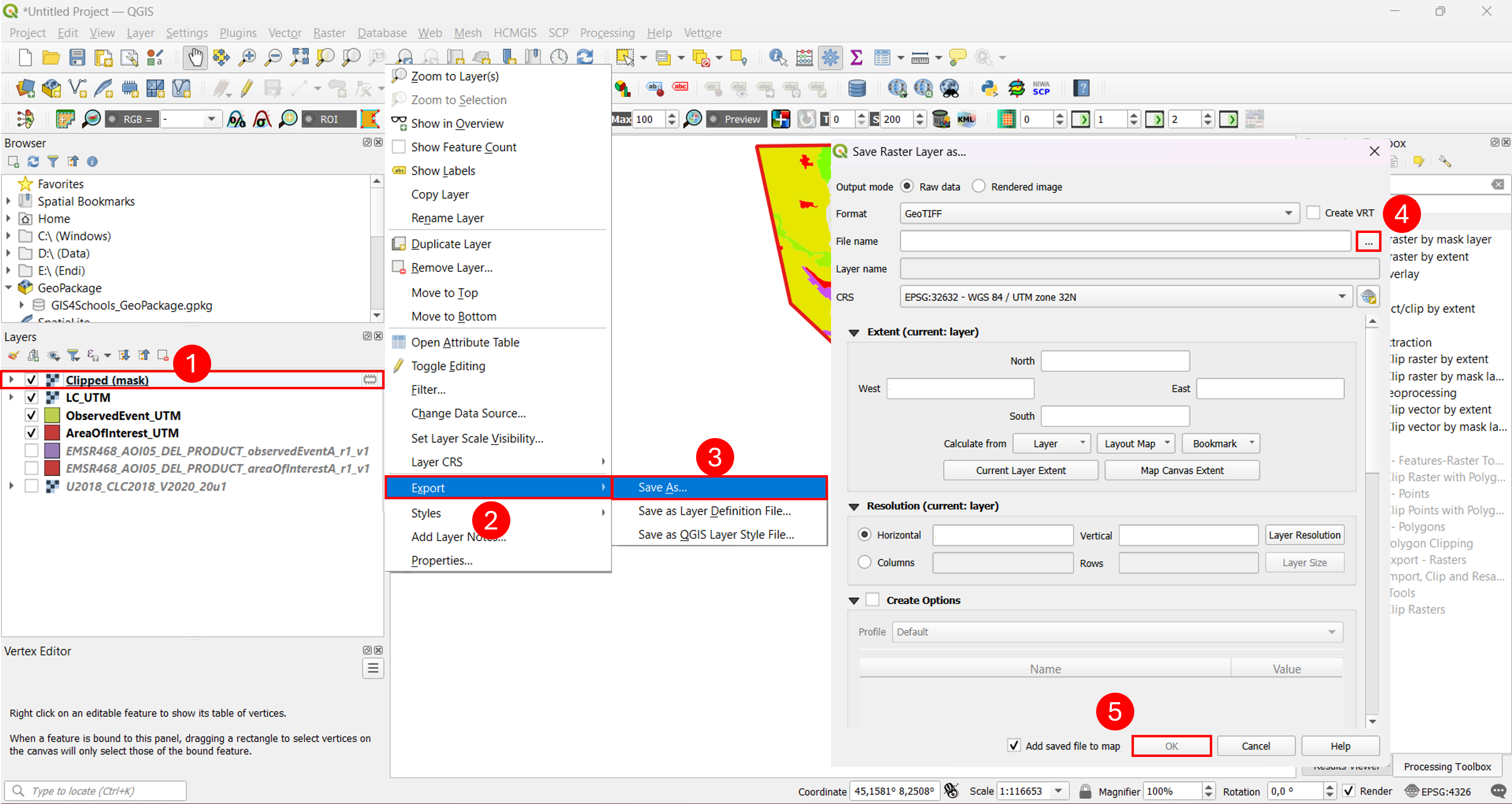Open the NIWA SCP plugin icon
This screenshot has width=1512, height=804.
(1041, 88)
